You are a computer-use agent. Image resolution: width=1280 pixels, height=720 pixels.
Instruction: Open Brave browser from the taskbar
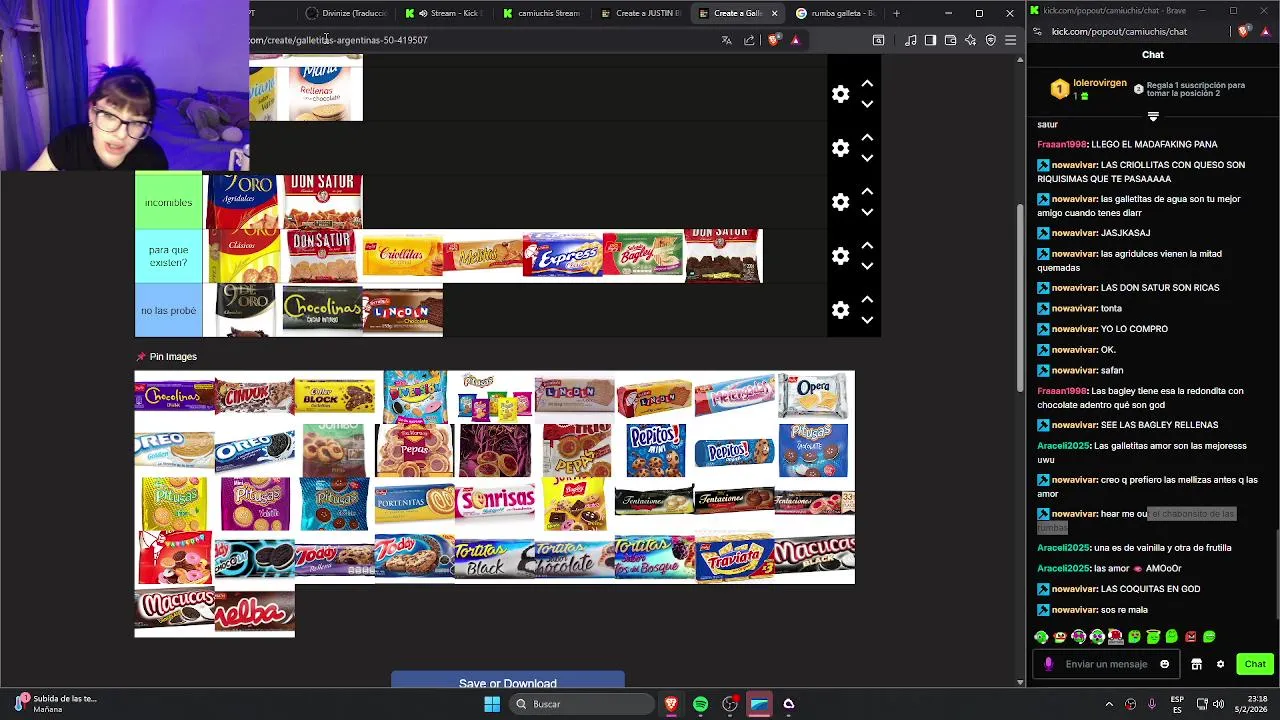[x=671, y=704]
